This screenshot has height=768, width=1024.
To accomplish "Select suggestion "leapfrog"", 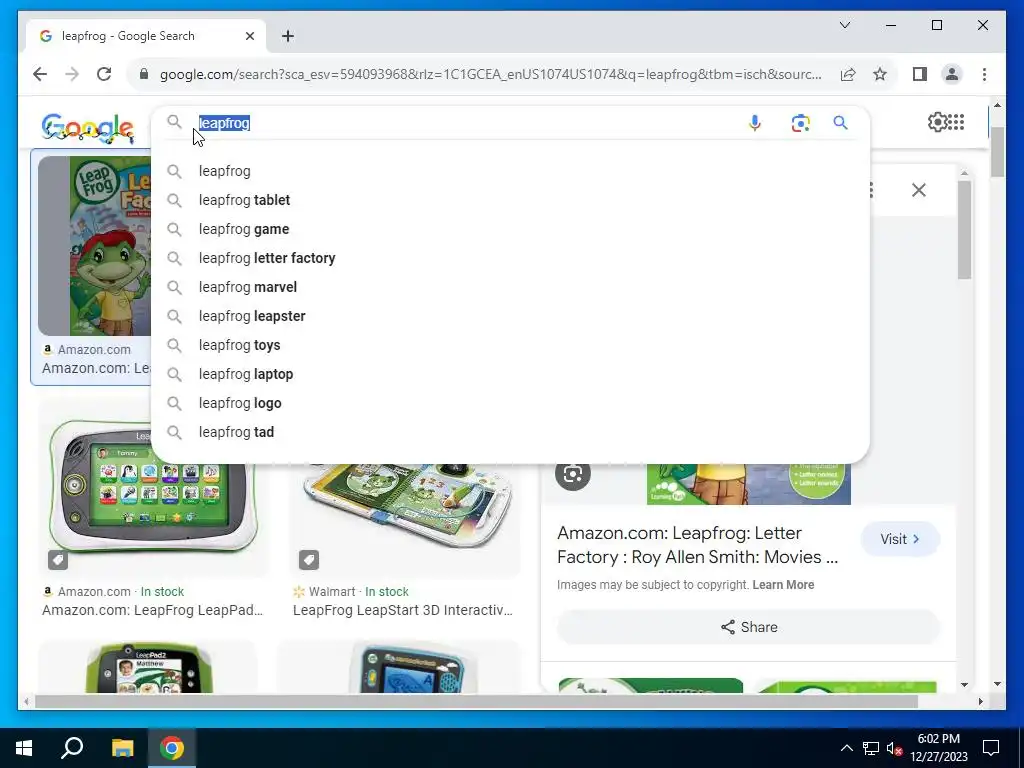I will [510, 171].
